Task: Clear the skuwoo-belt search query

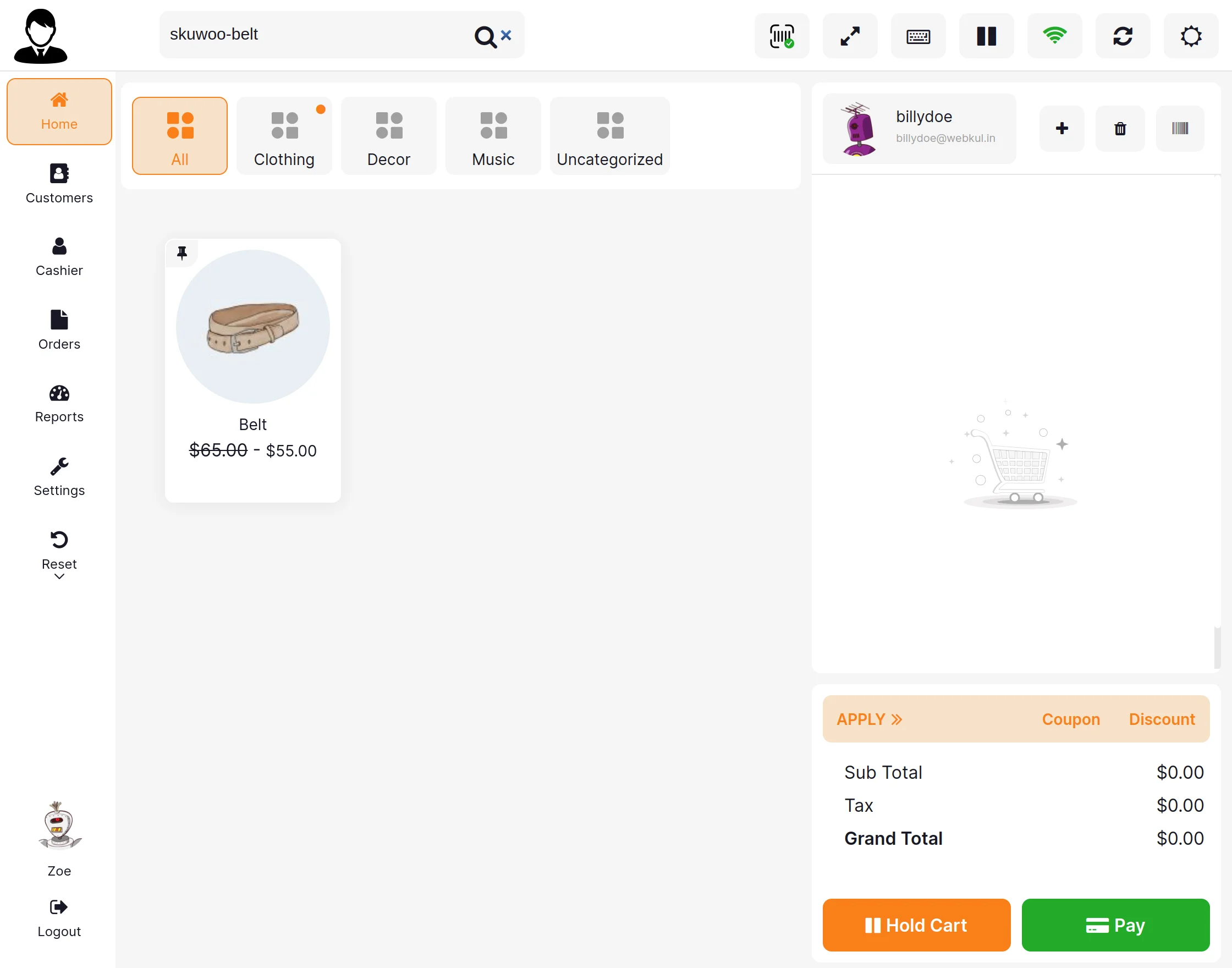Action: (506, 35)
